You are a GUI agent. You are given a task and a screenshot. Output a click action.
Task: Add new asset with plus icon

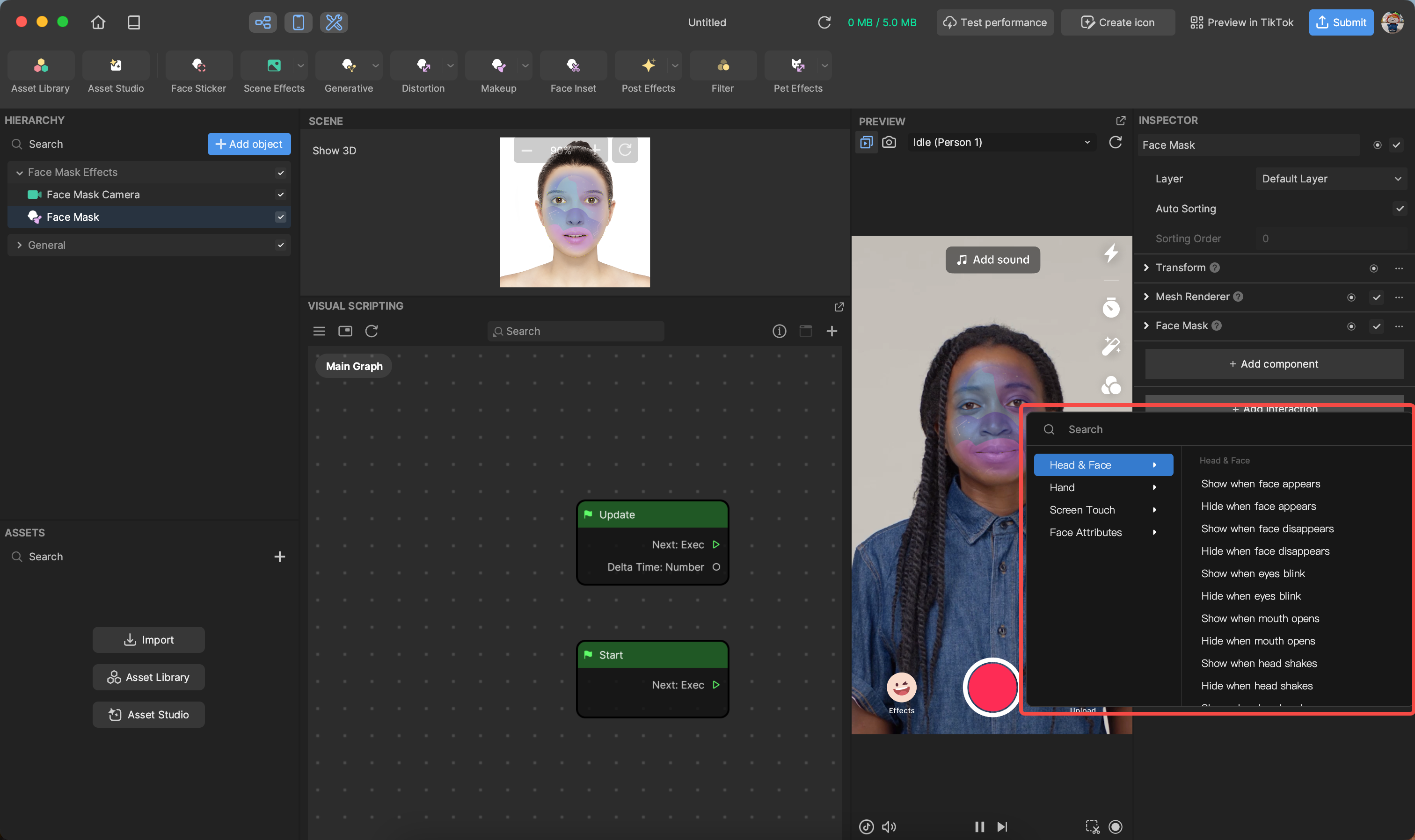[280, 557]
